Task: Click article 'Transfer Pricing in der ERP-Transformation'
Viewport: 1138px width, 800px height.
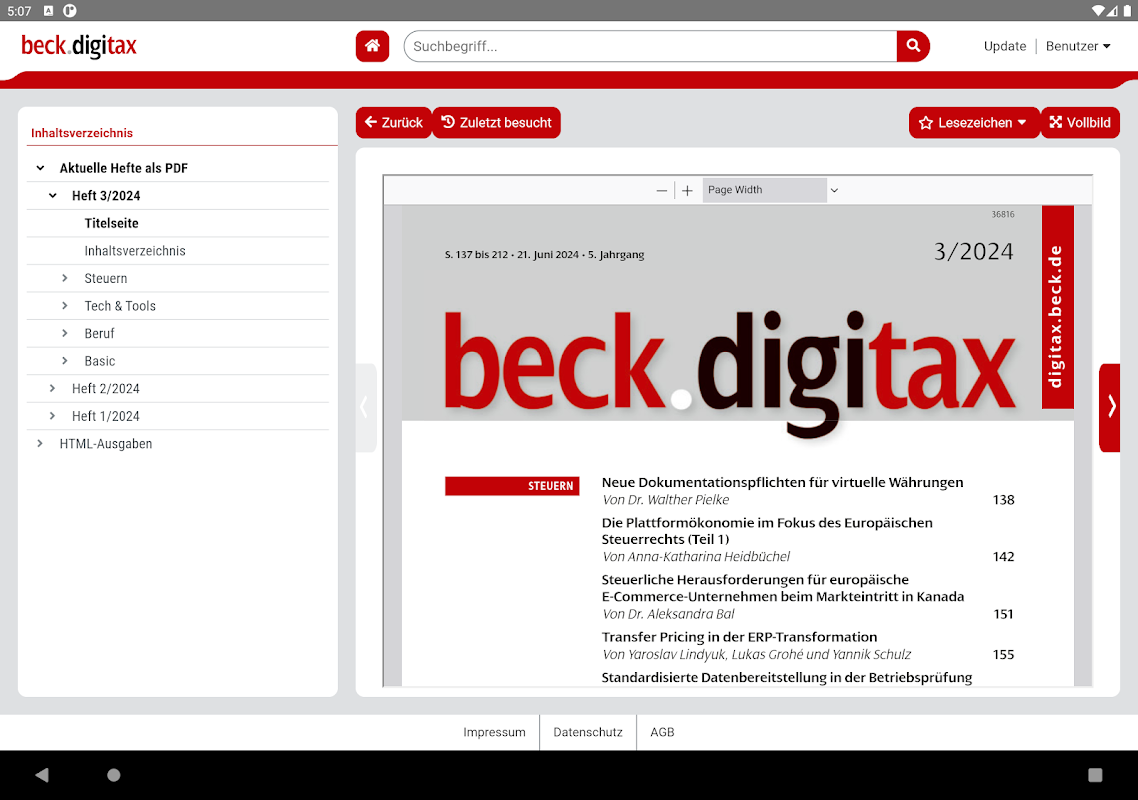Action: [x=740, y=637]
